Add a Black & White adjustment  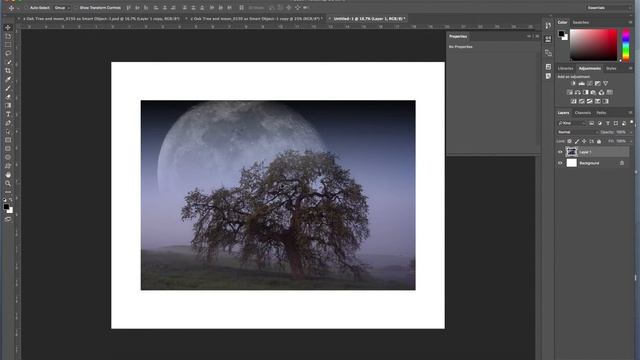[x=586, y=92]
